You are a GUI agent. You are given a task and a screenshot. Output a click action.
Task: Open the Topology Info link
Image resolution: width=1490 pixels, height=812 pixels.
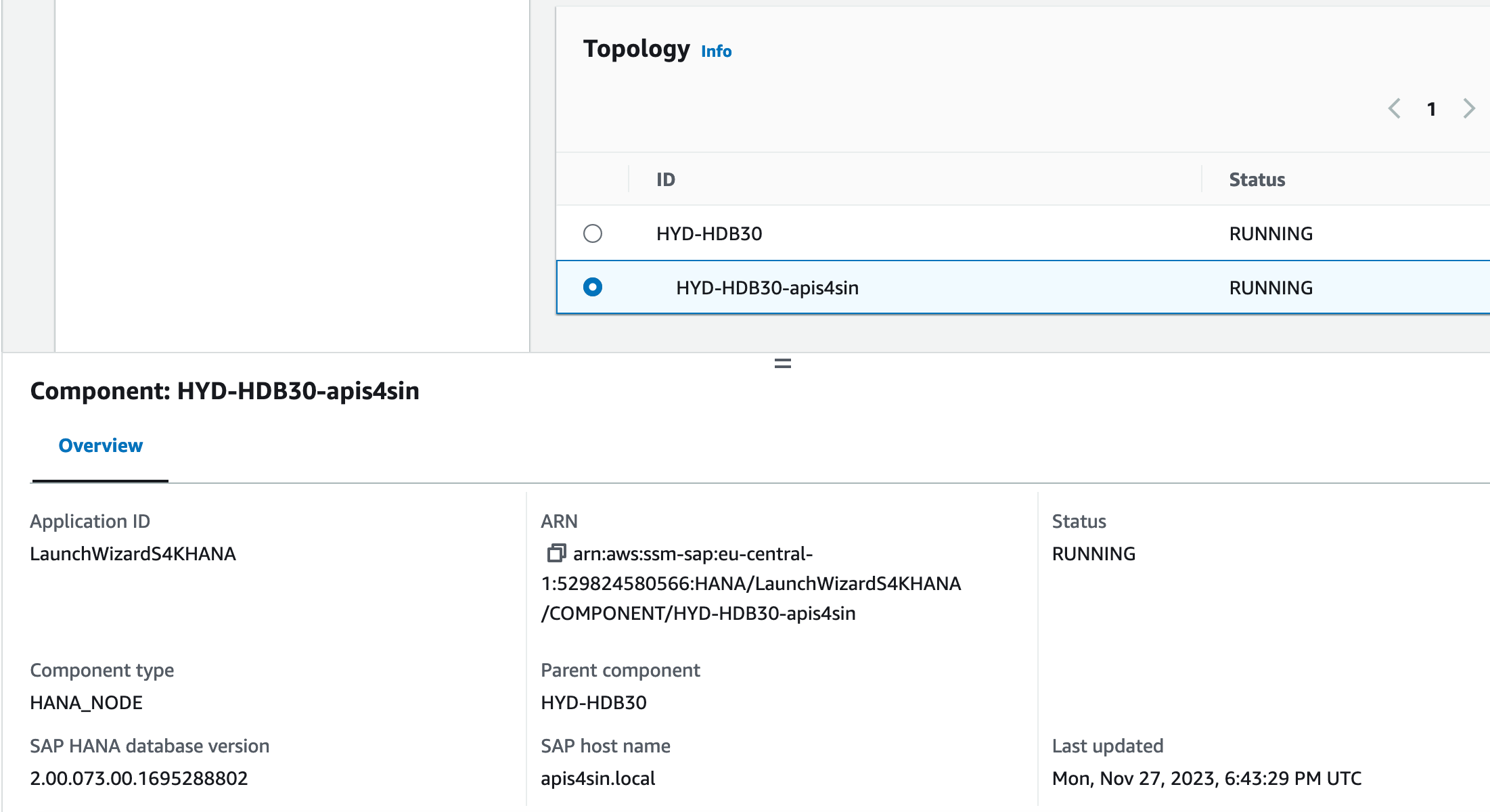[716, 51]
